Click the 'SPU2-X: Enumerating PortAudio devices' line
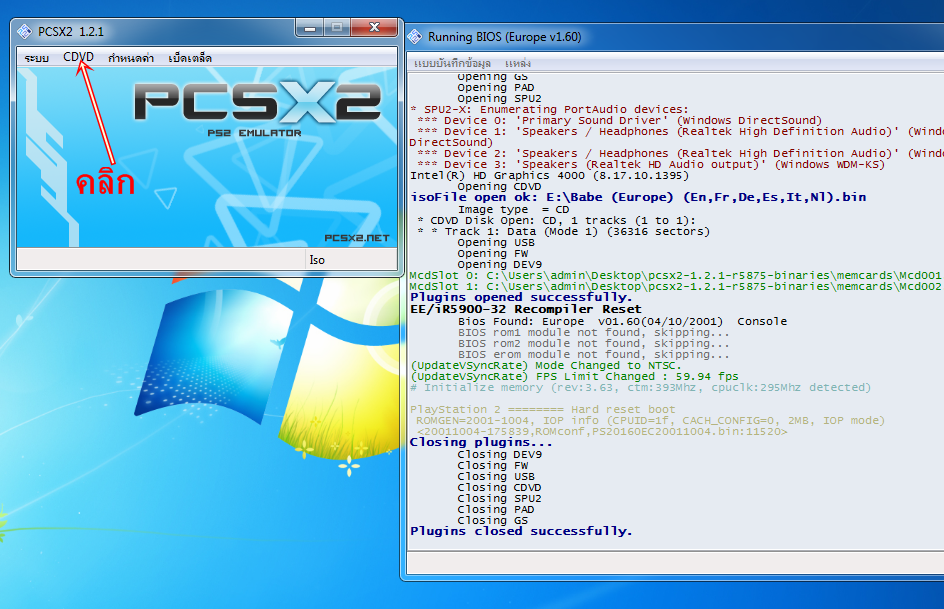944x609 pixels. (x=549, y=110)
